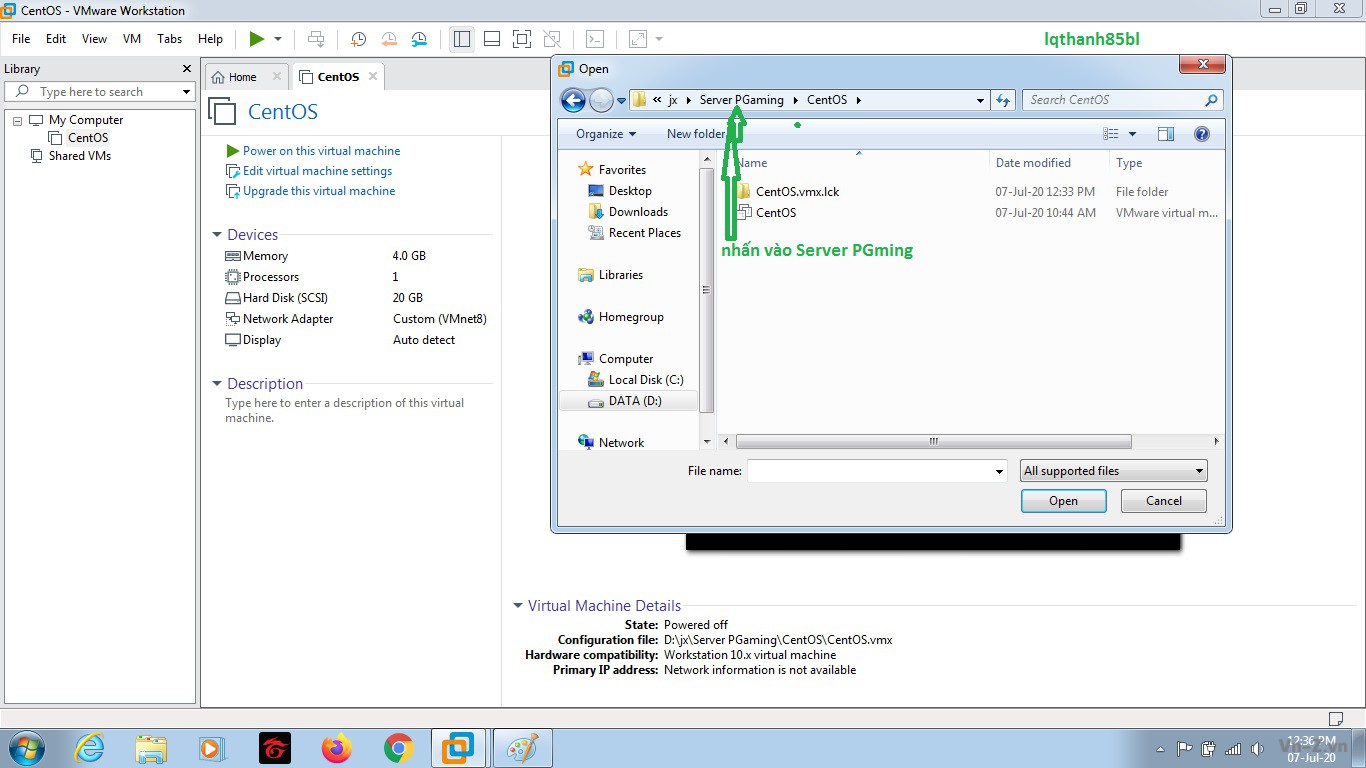
Task: Click the horizontal scrollbar in file list
Action: (x=933, y=441)
